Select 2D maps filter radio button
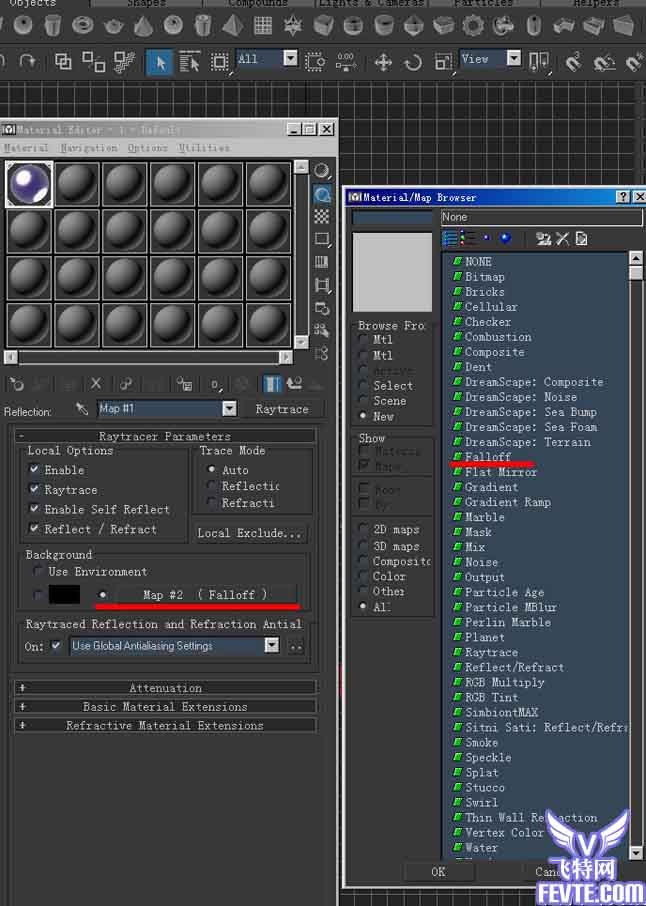Viewport: 646px width, 906px height. (x=363, y=529)
